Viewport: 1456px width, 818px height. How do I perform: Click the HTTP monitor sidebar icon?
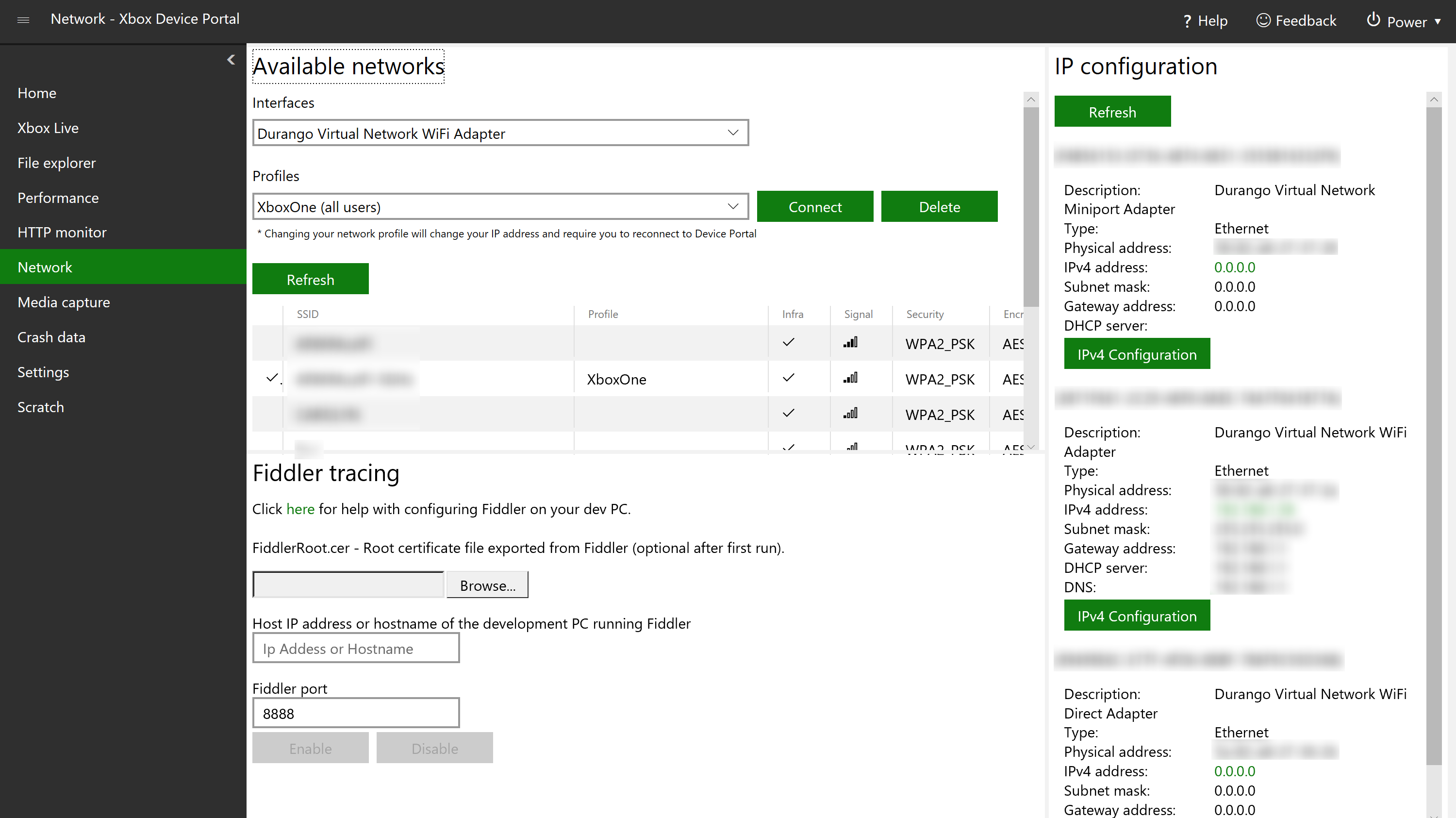click(62, 232)
